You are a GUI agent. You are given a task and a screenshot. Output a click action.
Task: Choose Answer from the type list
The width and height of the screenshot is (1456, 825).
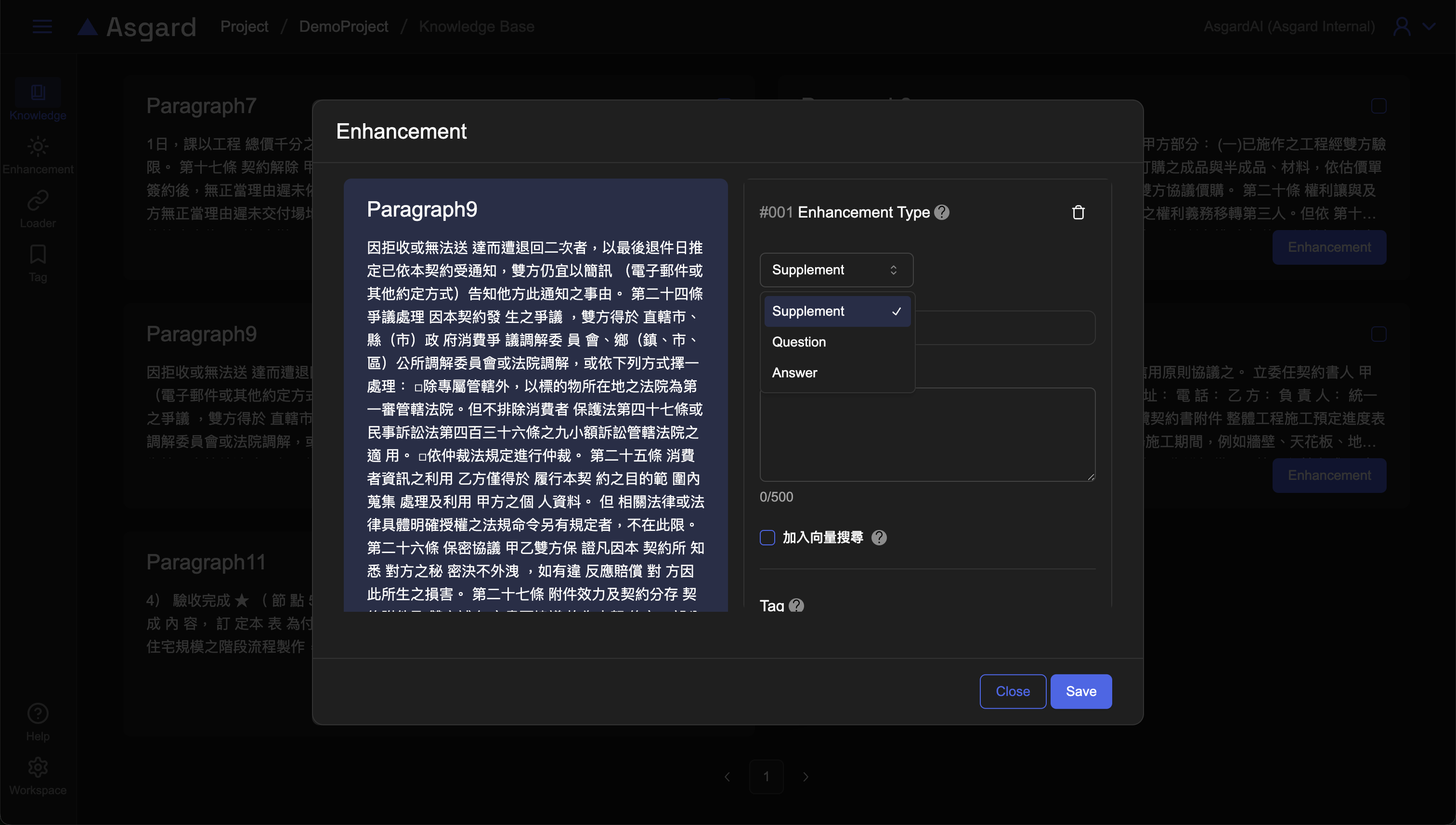[x=794, y=373]
